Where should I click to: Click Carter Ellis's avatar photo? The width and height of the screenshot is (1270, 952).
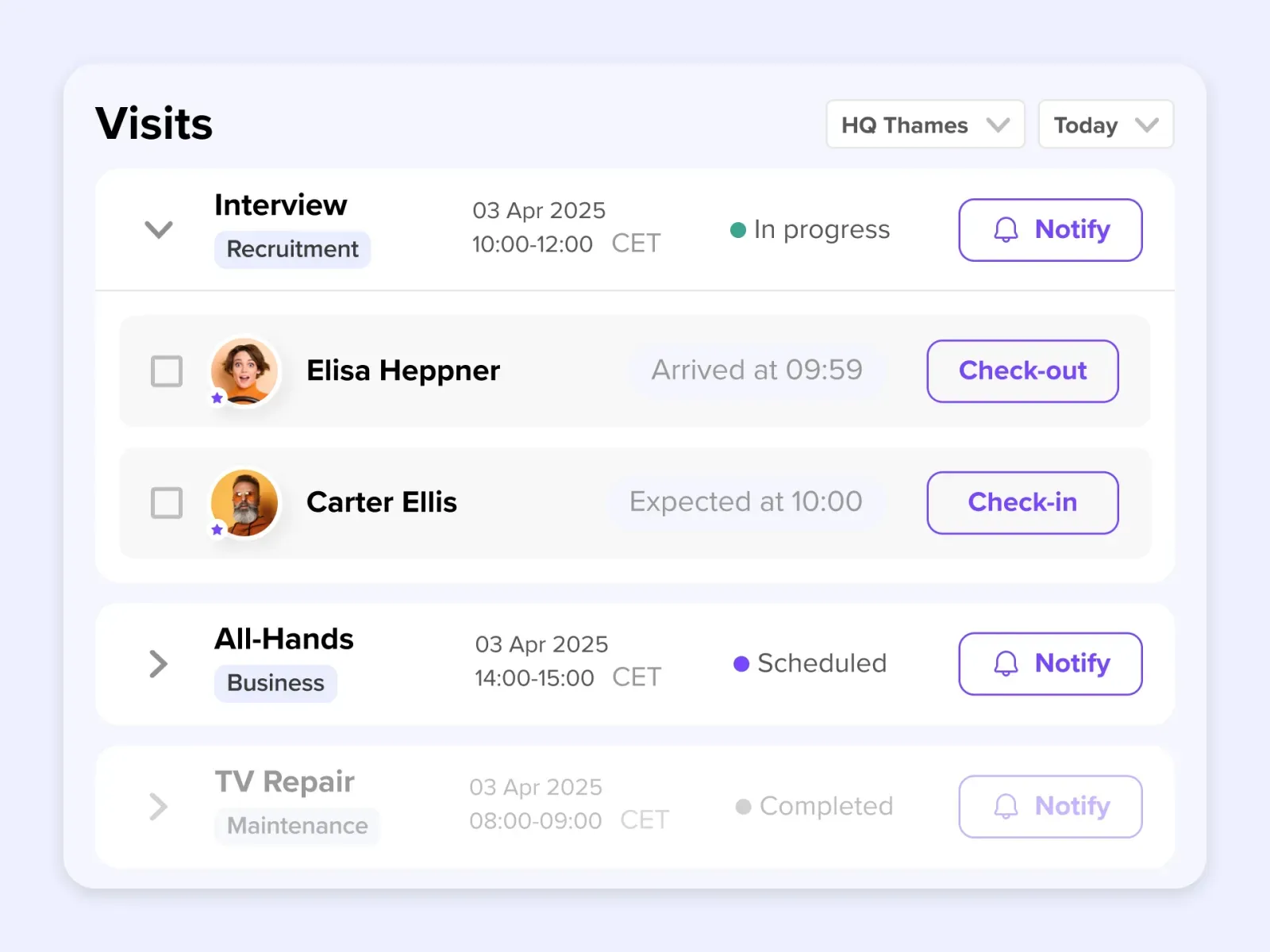(x=244, y=502)
